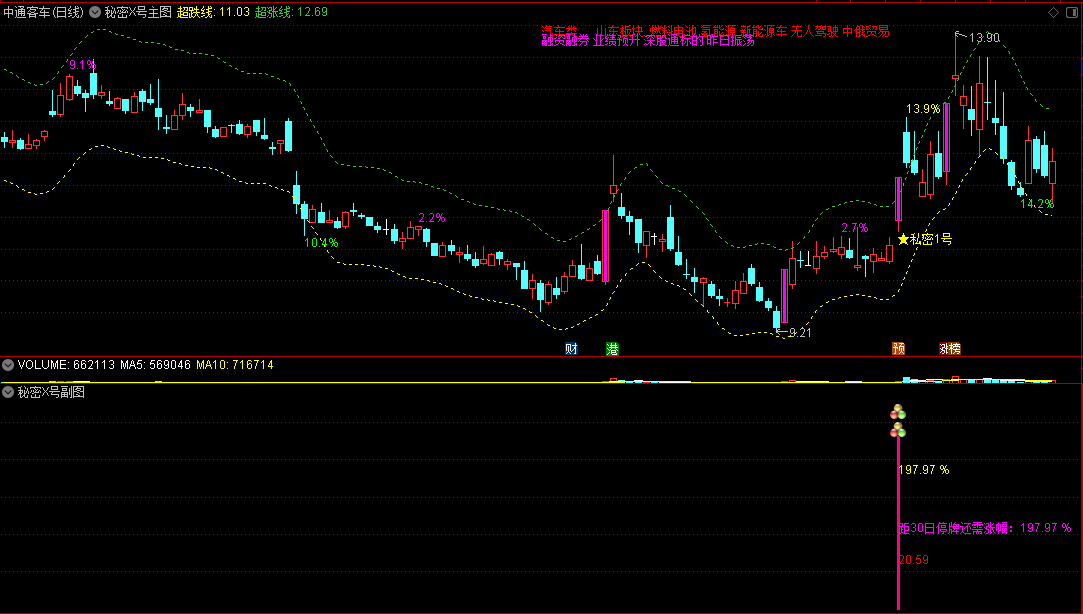Click the yellow 197.97 % value
The image size is (1083, 614).
923,470
